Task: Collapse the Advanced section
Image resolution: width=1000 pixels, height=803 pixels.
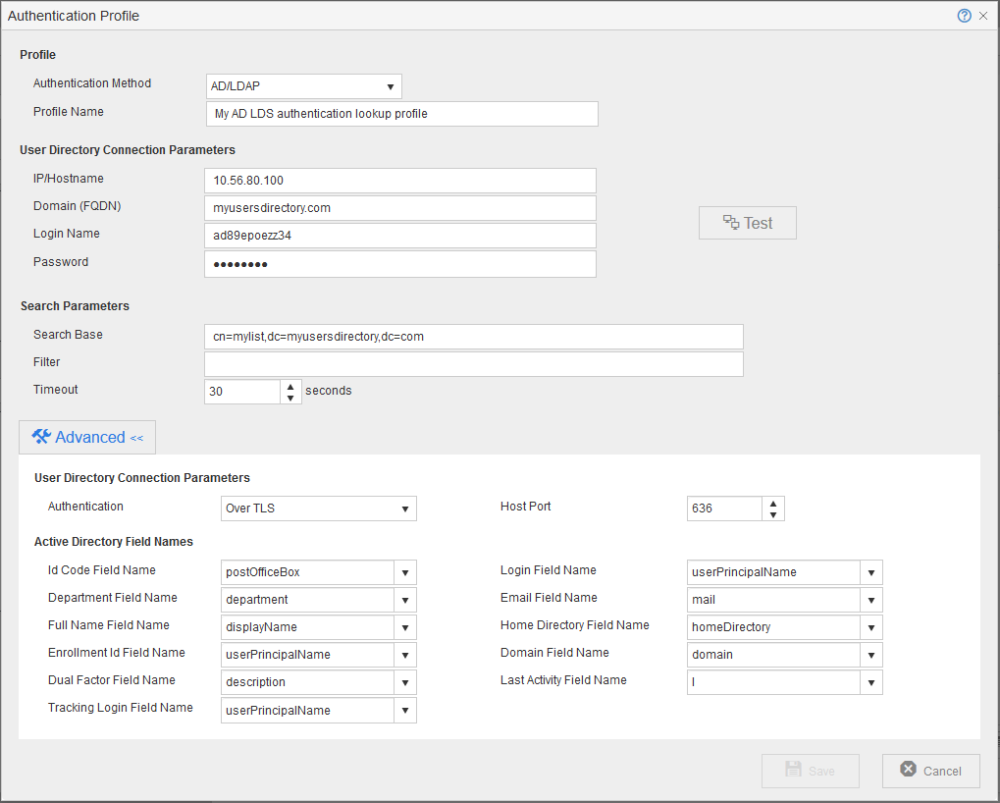Action: tap(87, 437)
